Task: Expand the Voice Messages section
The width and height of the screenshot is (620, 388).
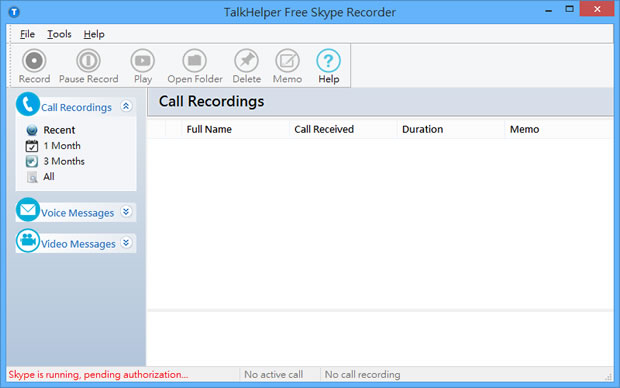Action: point(126,212)
